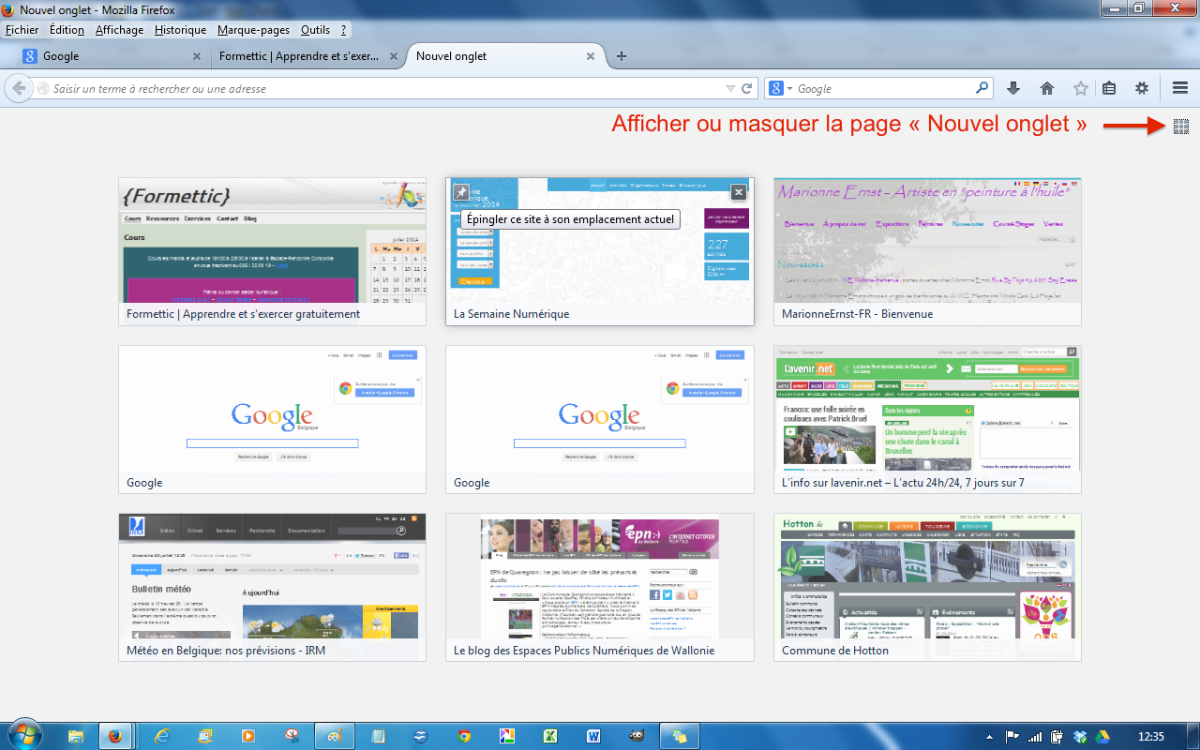
Task: Launch Windows Media Player from taskbar
Action: point(249,736)
